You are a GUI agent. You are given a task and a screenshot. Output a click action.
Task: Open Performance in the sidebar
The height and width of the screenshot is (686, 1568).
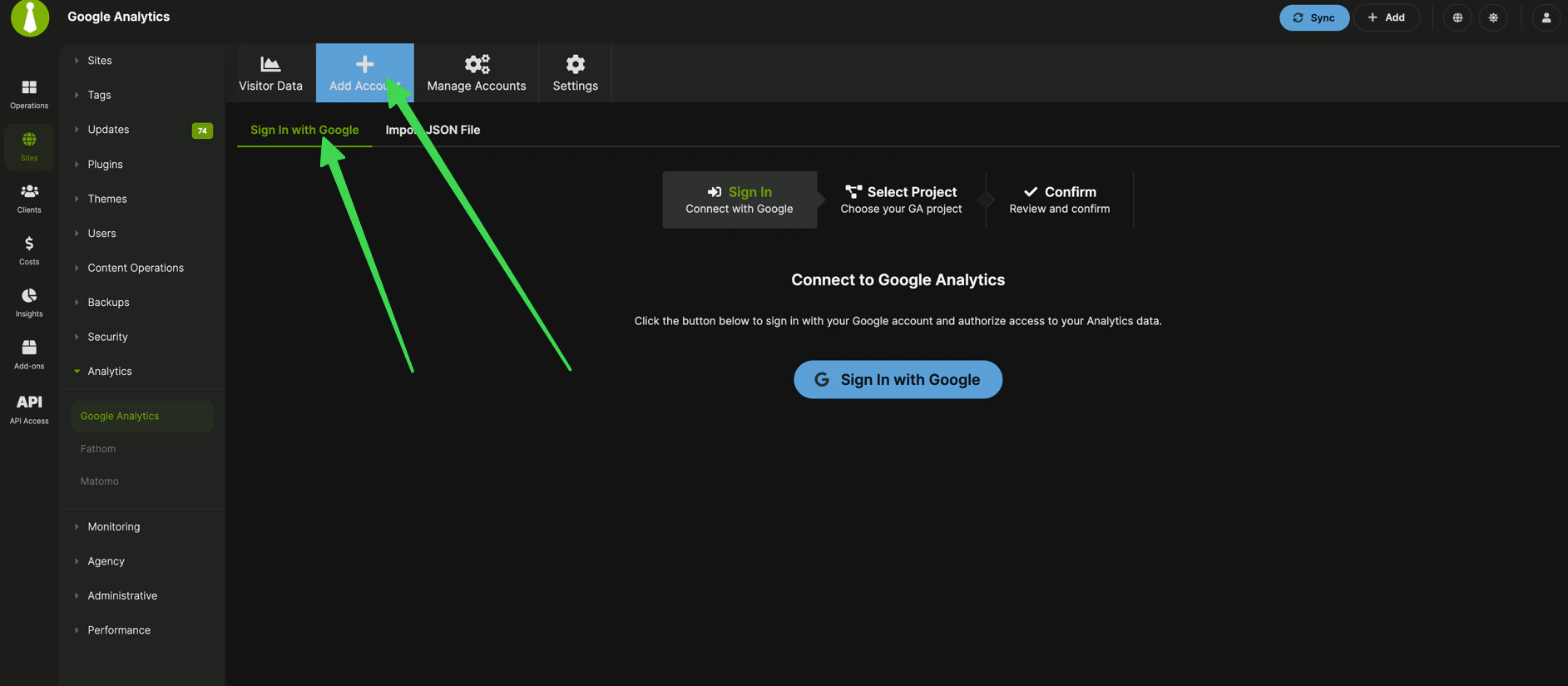(x=119, y=630)
